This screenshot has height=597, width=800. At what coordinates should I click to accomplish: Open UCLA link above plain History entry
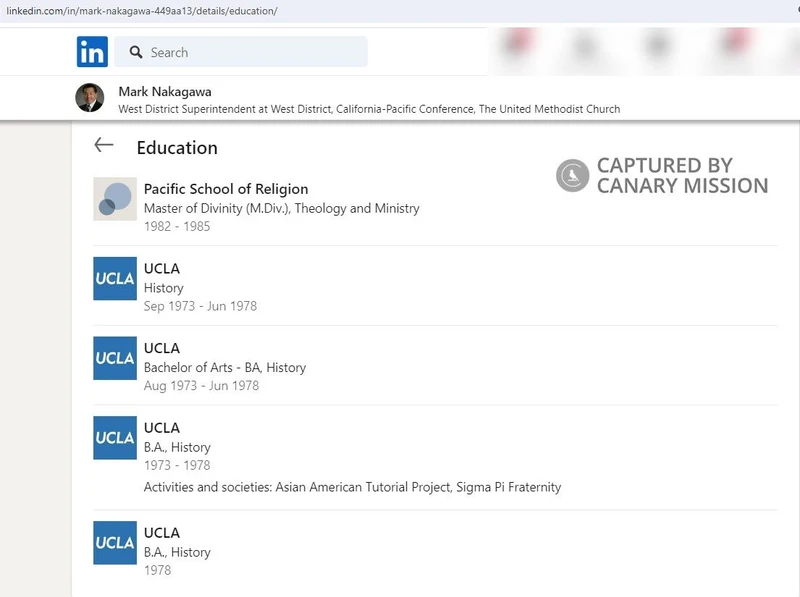(162, 268)
